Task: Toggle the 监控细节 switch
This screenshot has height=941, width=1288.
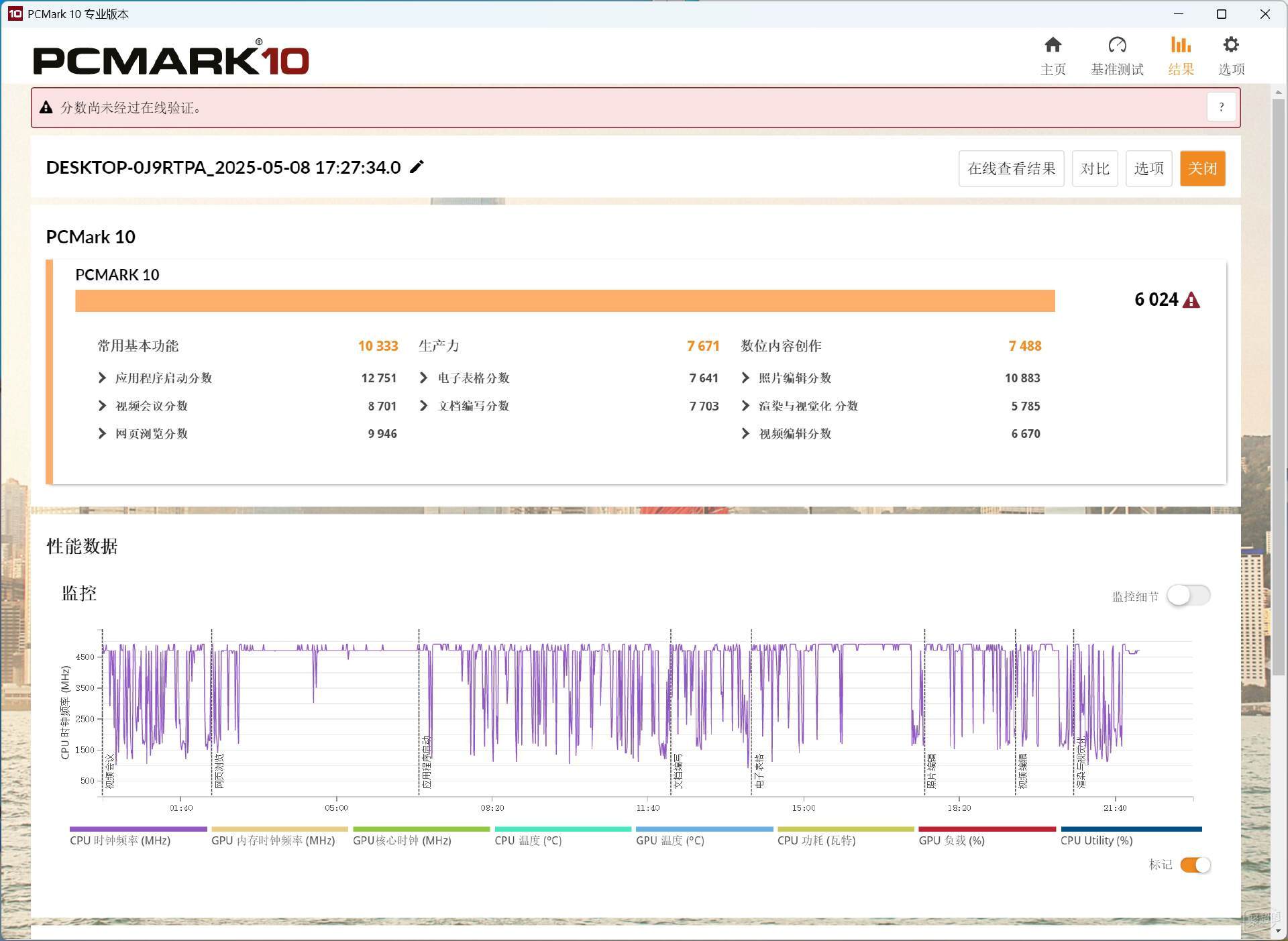Action: click(x=1188, y=595)
